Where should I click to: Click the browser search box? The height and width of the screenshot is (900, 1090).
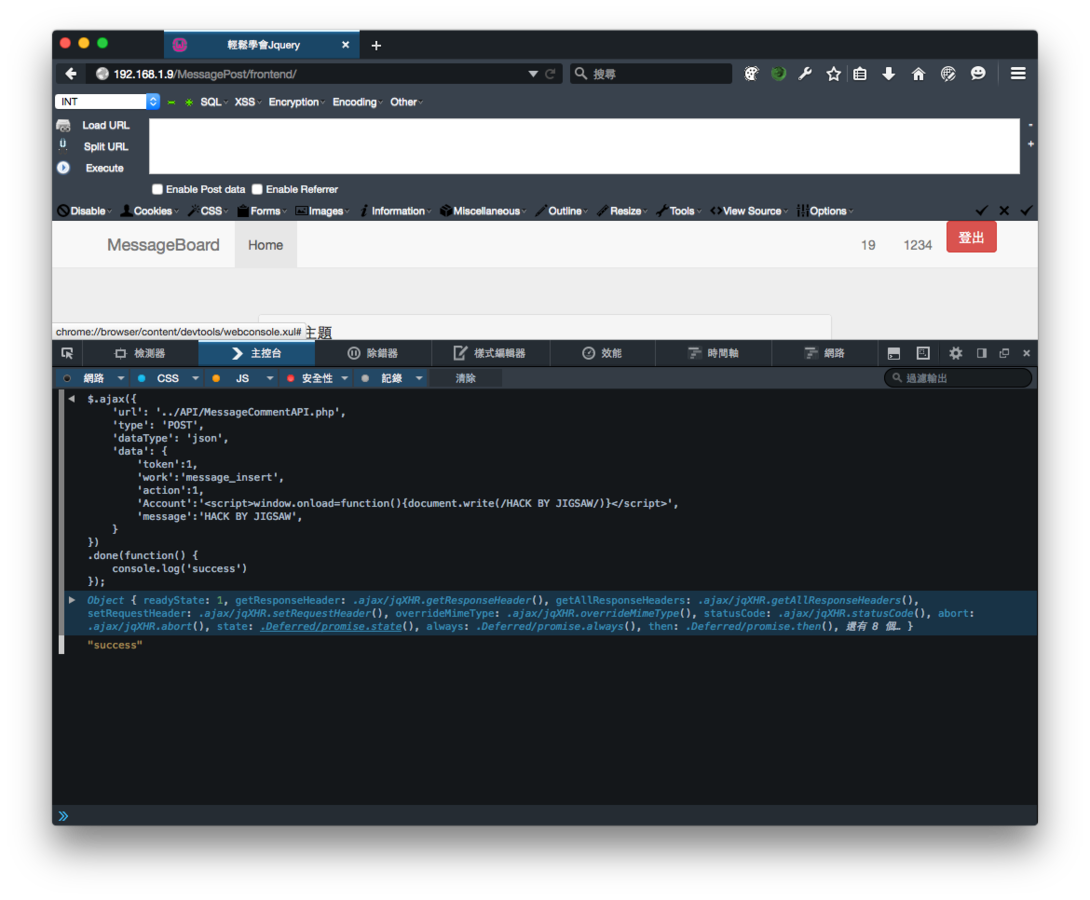(x=651, y=74)
